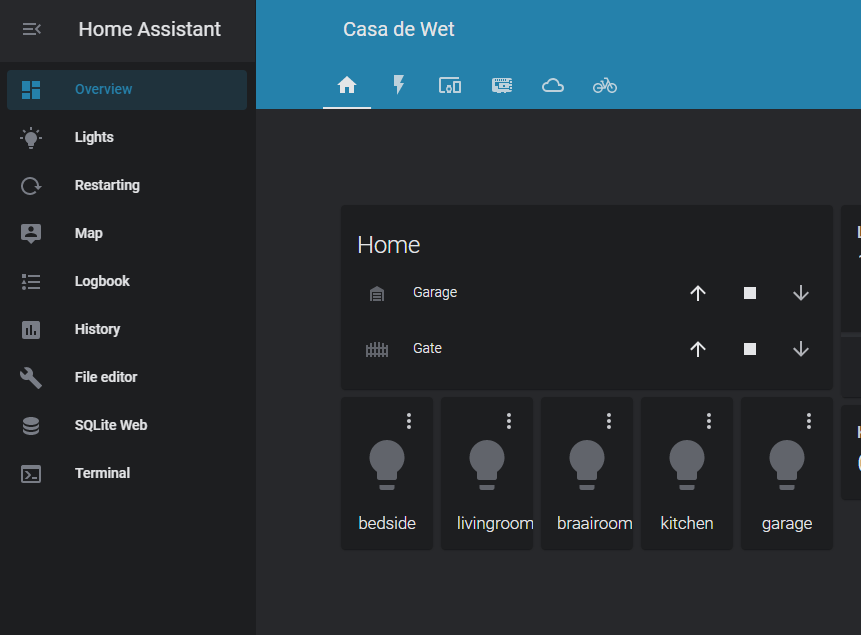Open the Overview dashboard in the sidebar

pos(127,90)
